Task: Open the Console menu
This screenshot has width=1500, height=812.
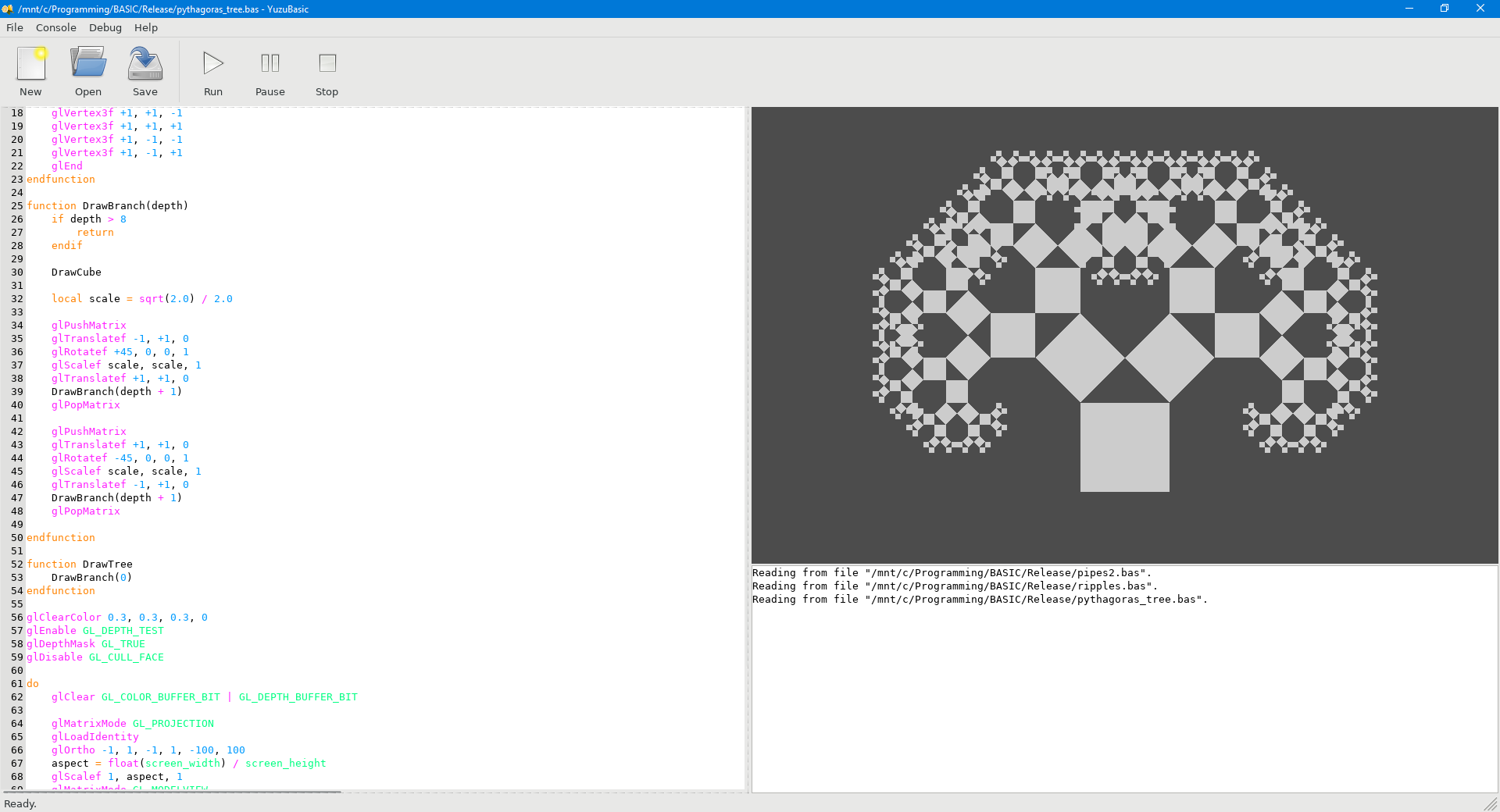Action: 56,27
